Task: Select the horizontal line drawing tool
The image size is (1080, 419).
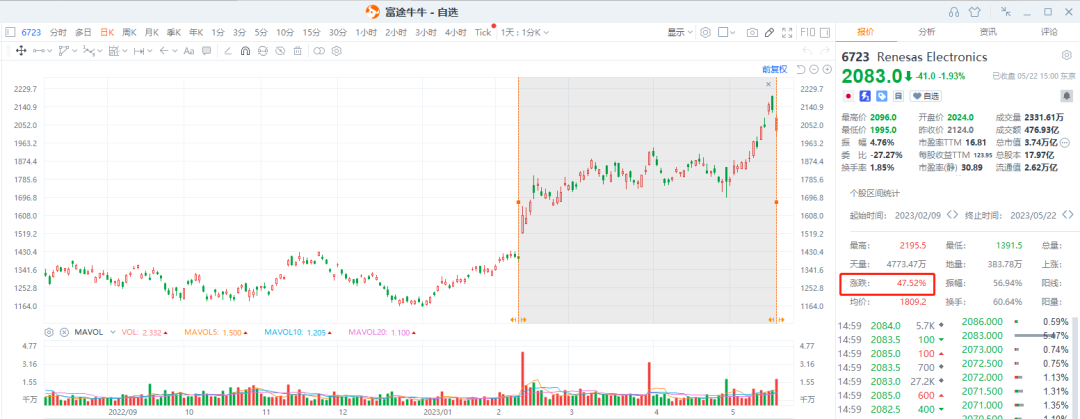Action: tap(39, 50)
